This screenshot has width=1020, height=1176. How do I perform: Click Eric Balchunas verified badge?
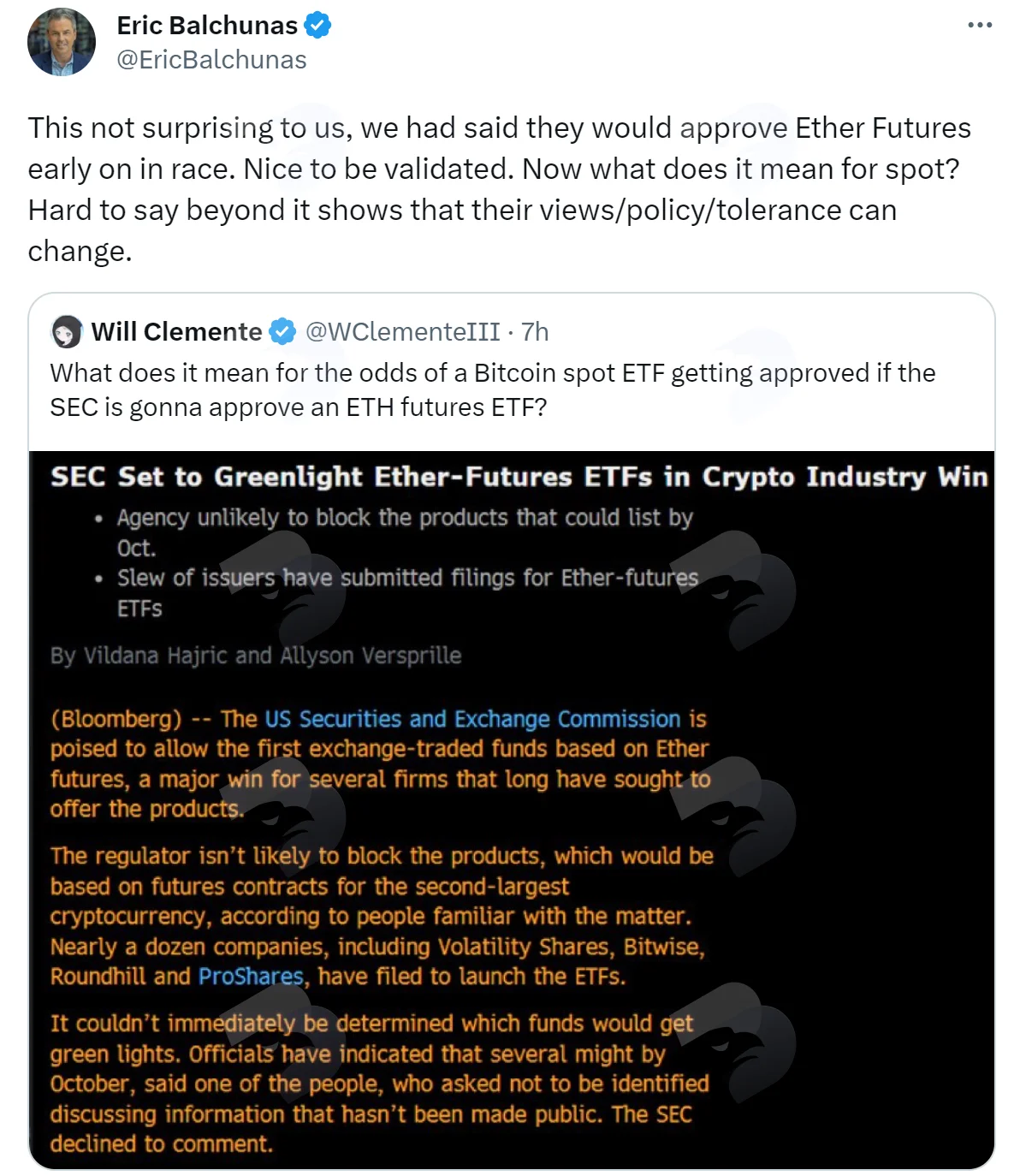coord(317,26)
